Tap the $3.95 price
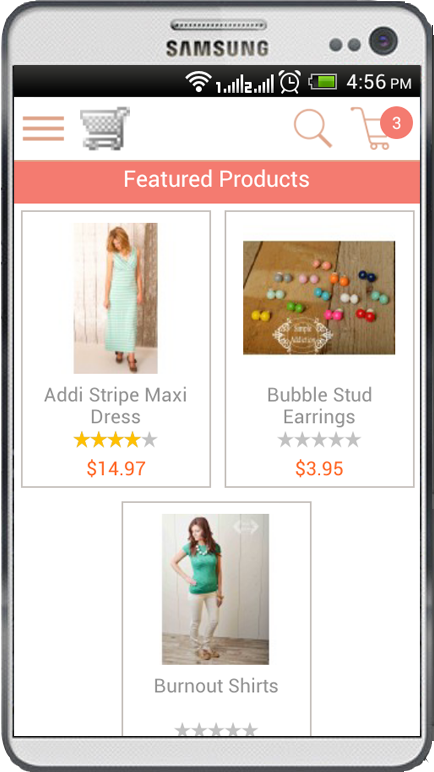This screenshot has width=434, height=772. [319, 468]
